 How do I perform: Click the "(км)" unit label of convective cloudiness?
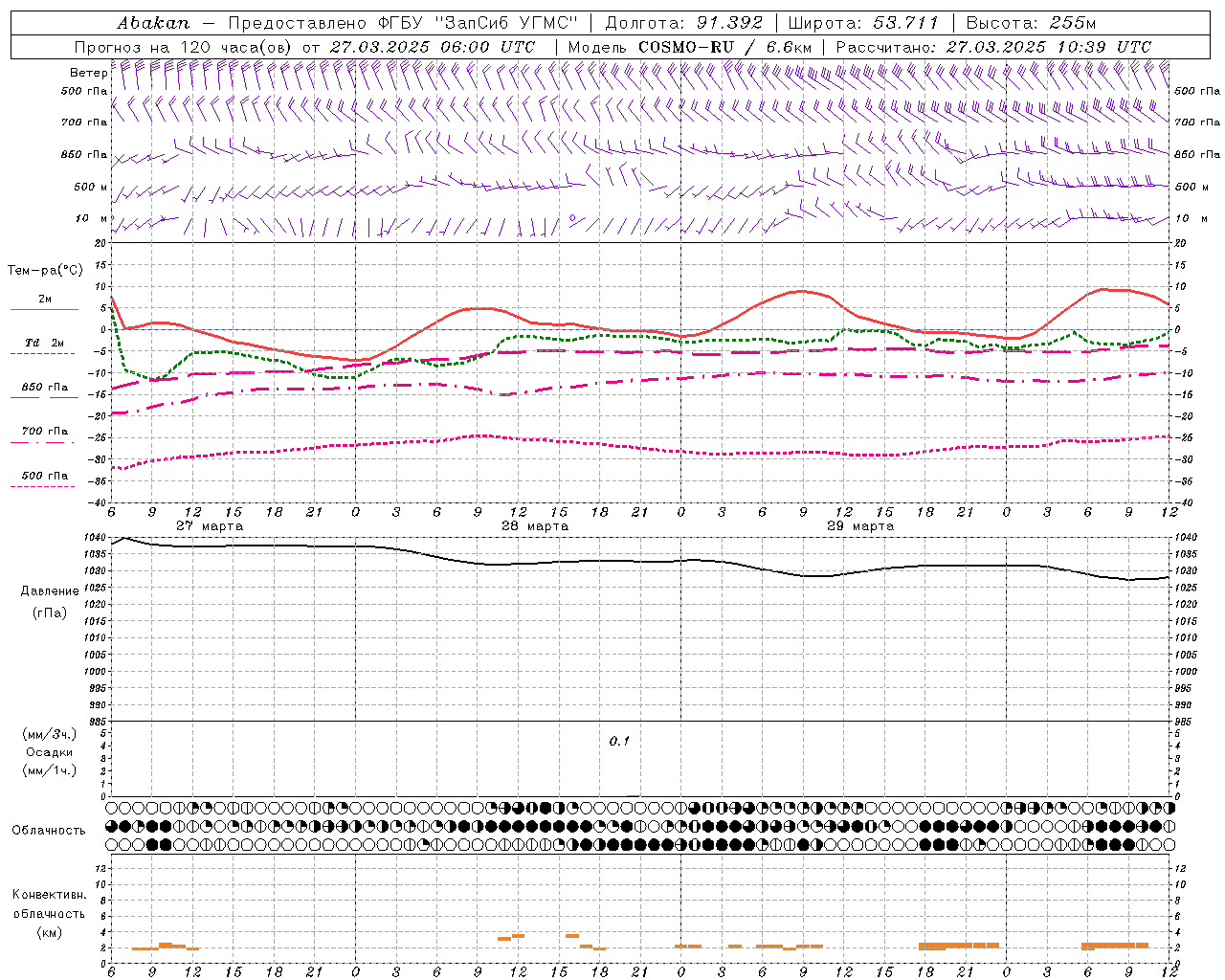click(x=49, y=932)
